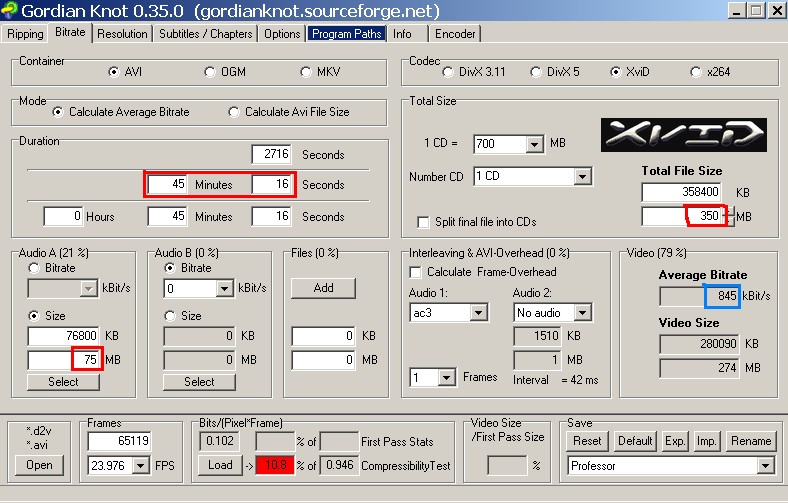Click Total File Size MB spinner

click(x=730, y=217)
